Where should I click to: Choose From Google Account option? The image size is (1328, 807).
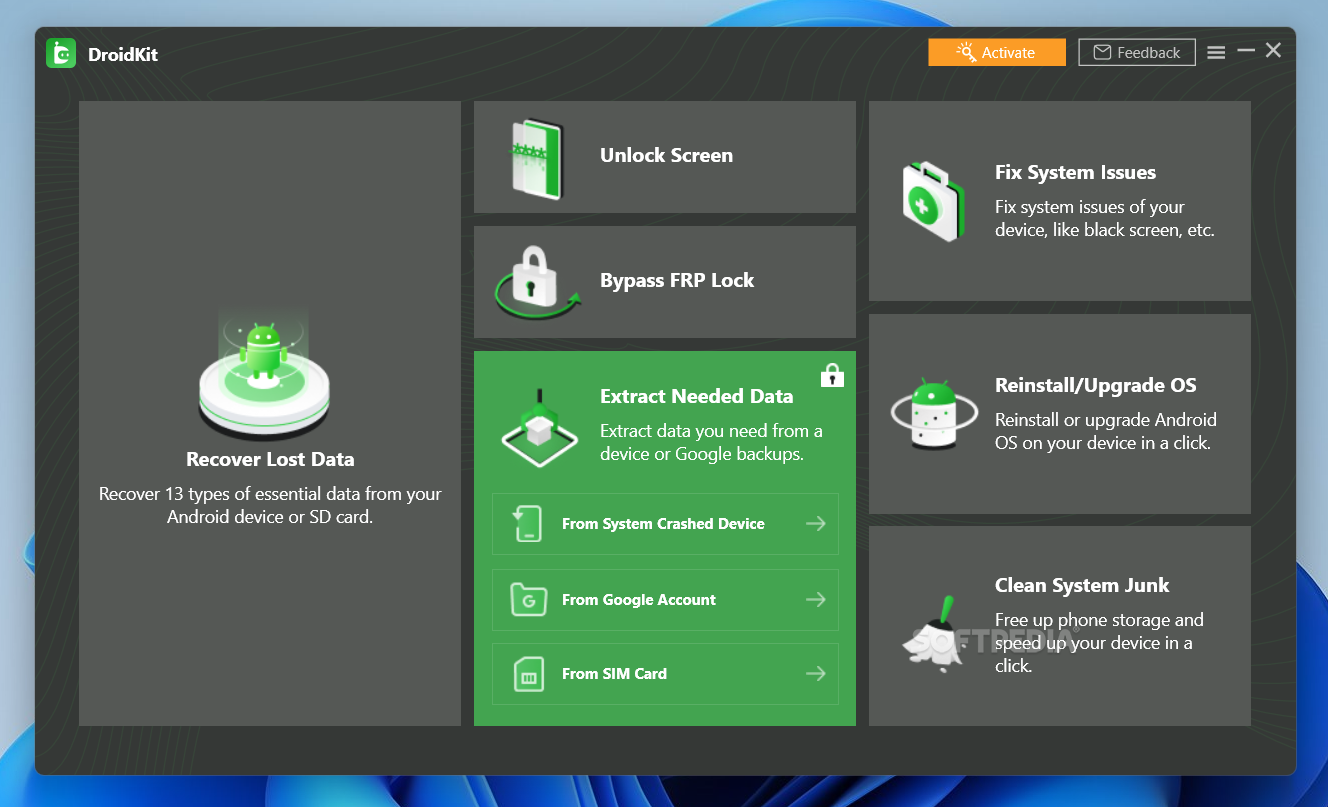pos(665,600)
